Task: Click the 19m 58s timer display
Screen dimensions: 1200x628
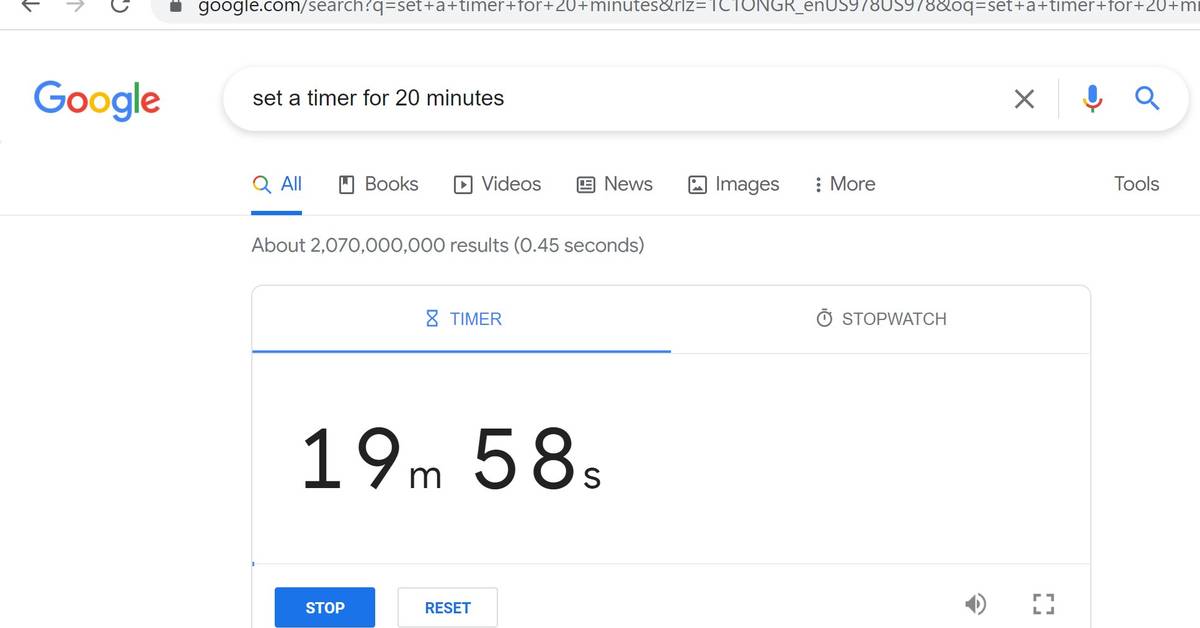Action: (451, 460)
